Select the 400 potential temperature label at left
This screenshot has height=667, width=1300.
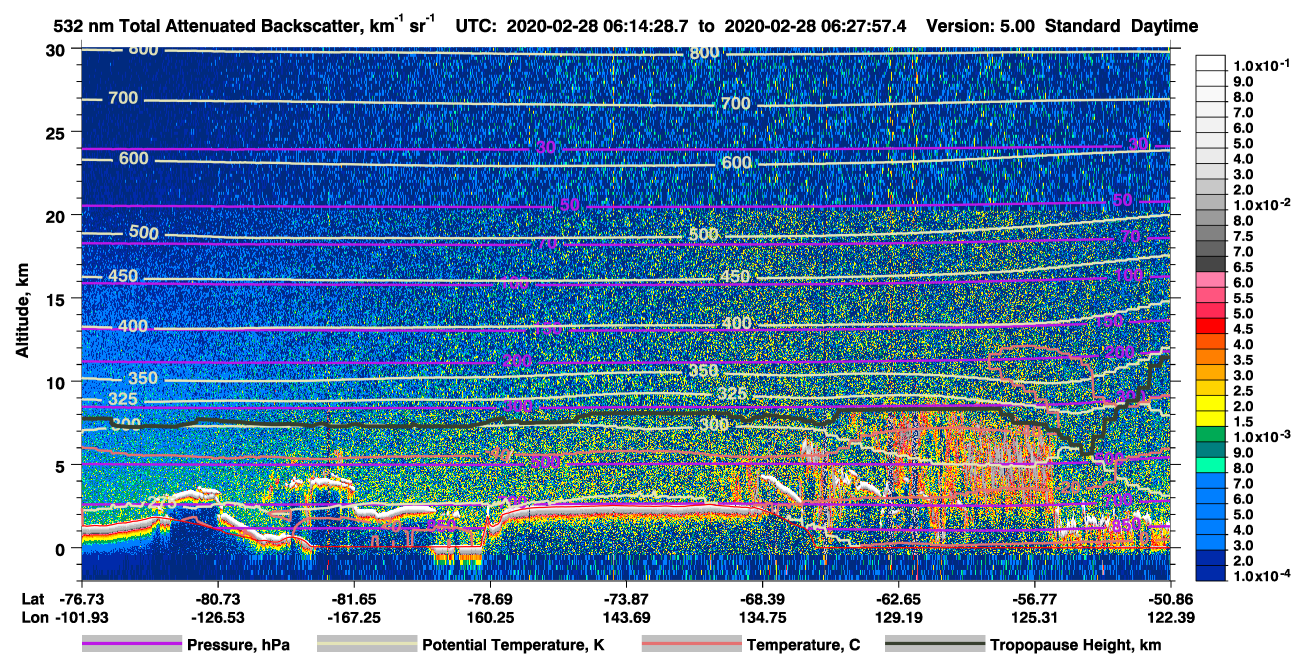132,327
